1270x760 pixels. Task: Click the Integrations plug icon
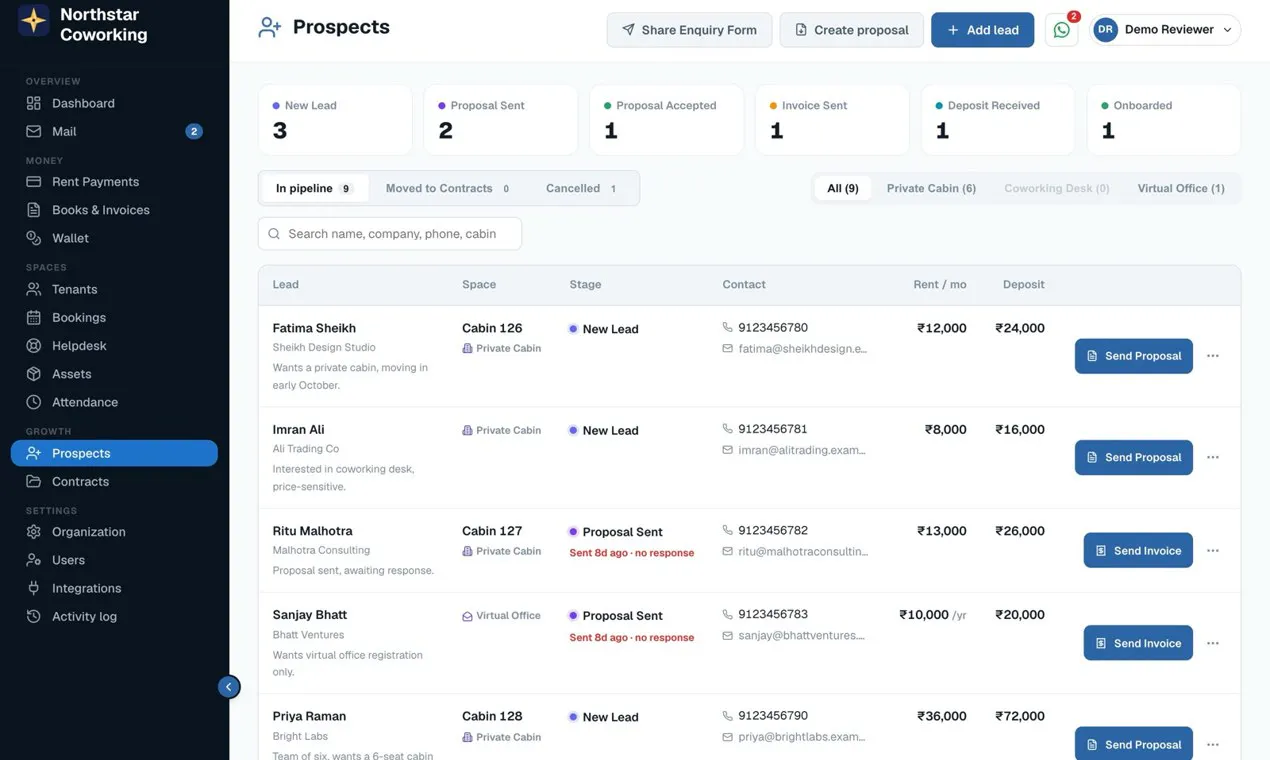coord(34,588)
